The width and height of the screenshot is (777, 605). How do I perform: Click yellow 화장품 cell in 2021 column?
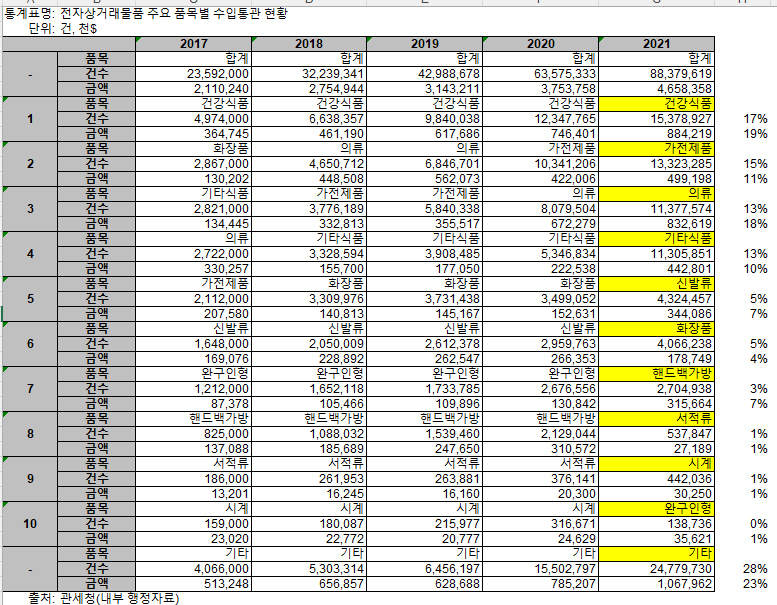(657, 329)
